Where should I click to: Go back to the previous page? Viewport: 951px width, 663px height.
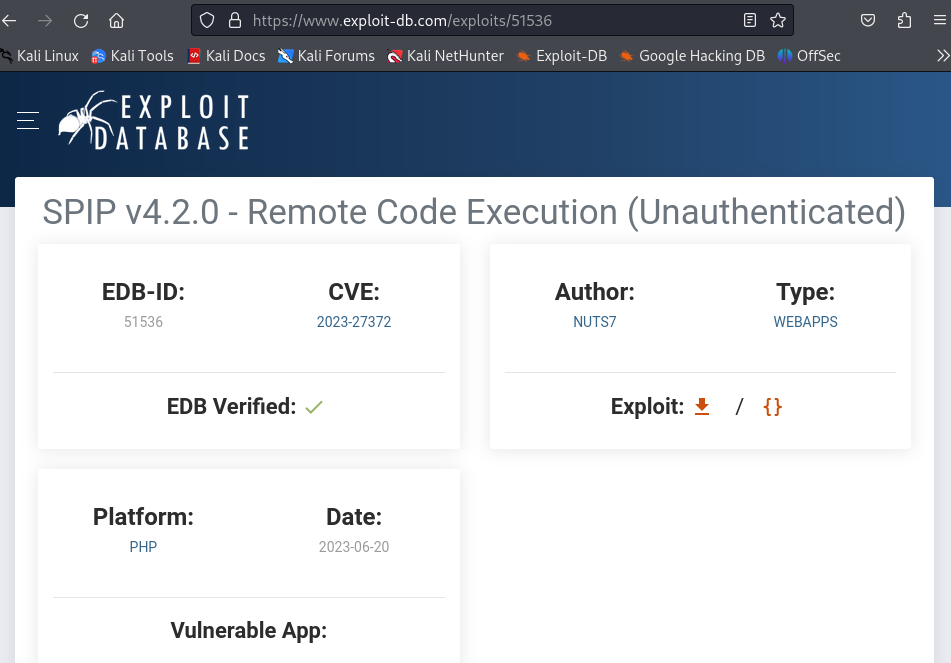point(9,21)
